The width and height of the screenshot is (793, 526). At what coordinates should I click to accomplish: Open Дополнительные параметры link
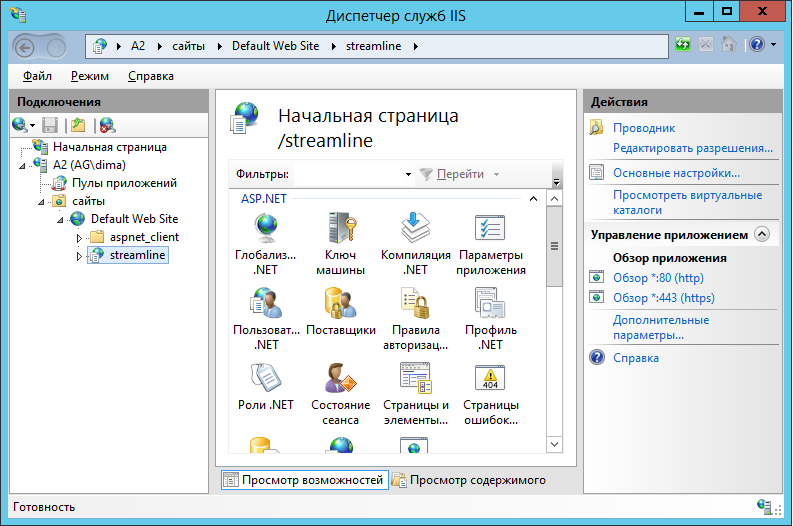coord(661,327)
